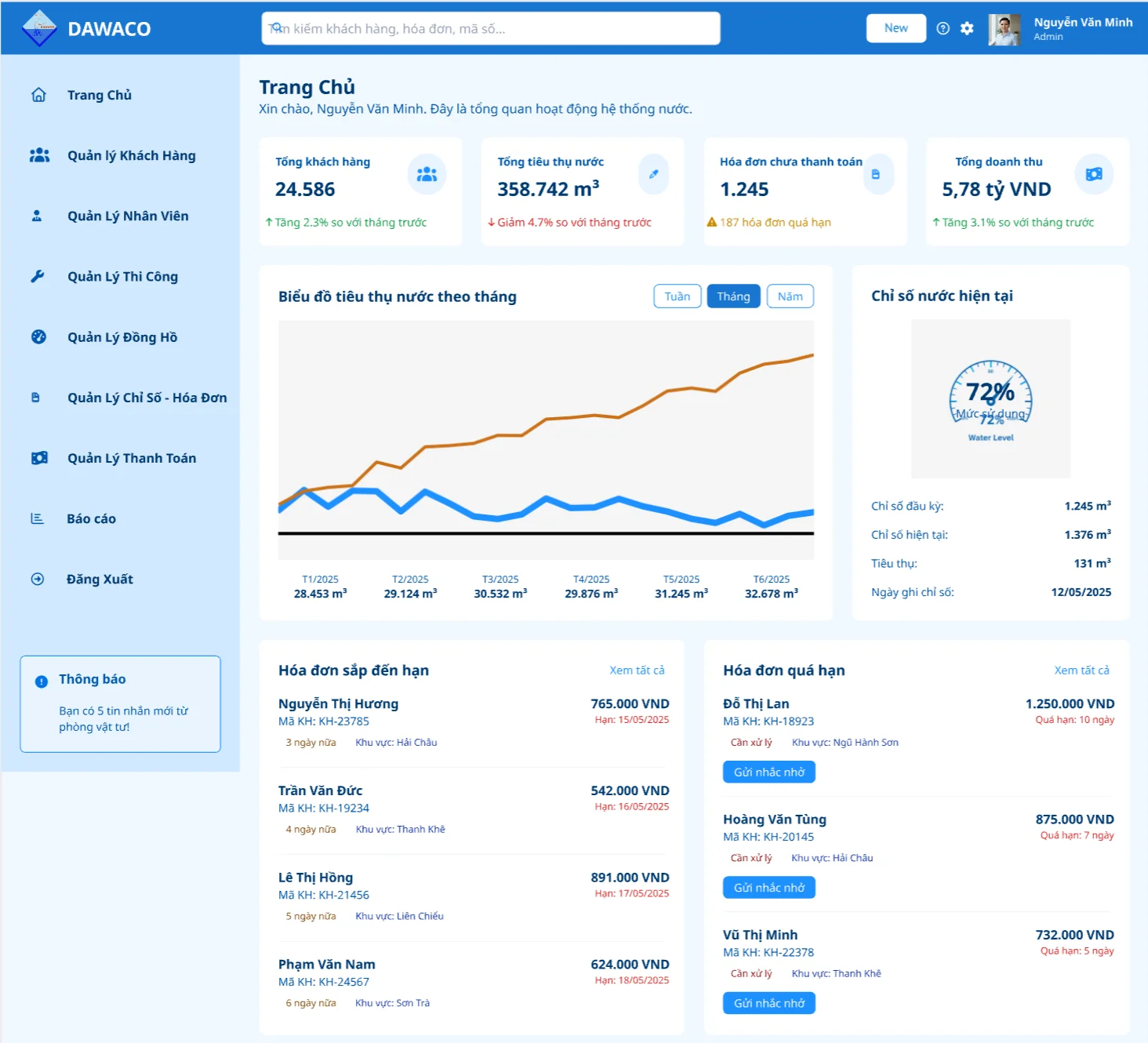1148x1043 pixels.
Task: Select the Tháng chart range
Action: [x=733, y=296]
